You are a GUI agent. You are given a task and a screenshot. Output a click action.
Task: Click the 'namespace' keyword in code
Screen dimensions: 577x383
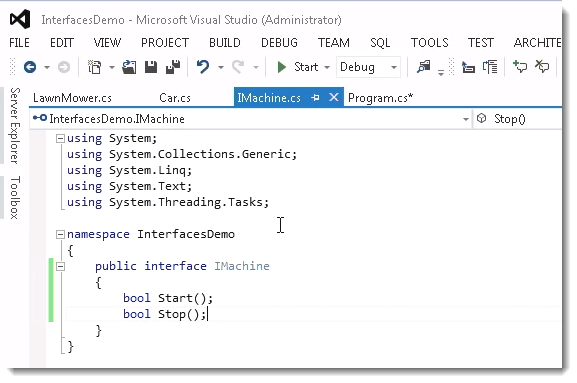pyautogui.click(x=98, y=234)
